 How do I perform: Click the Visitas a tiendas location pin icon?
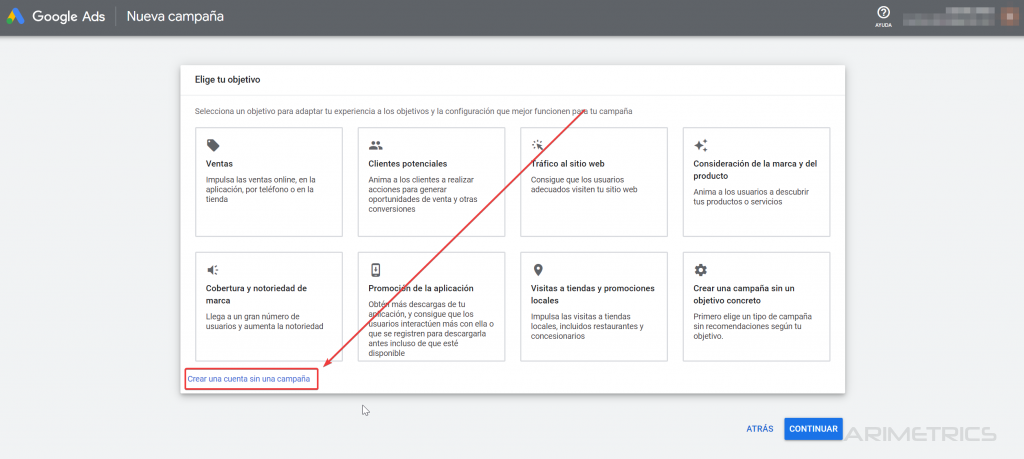[x=537, y=270]
